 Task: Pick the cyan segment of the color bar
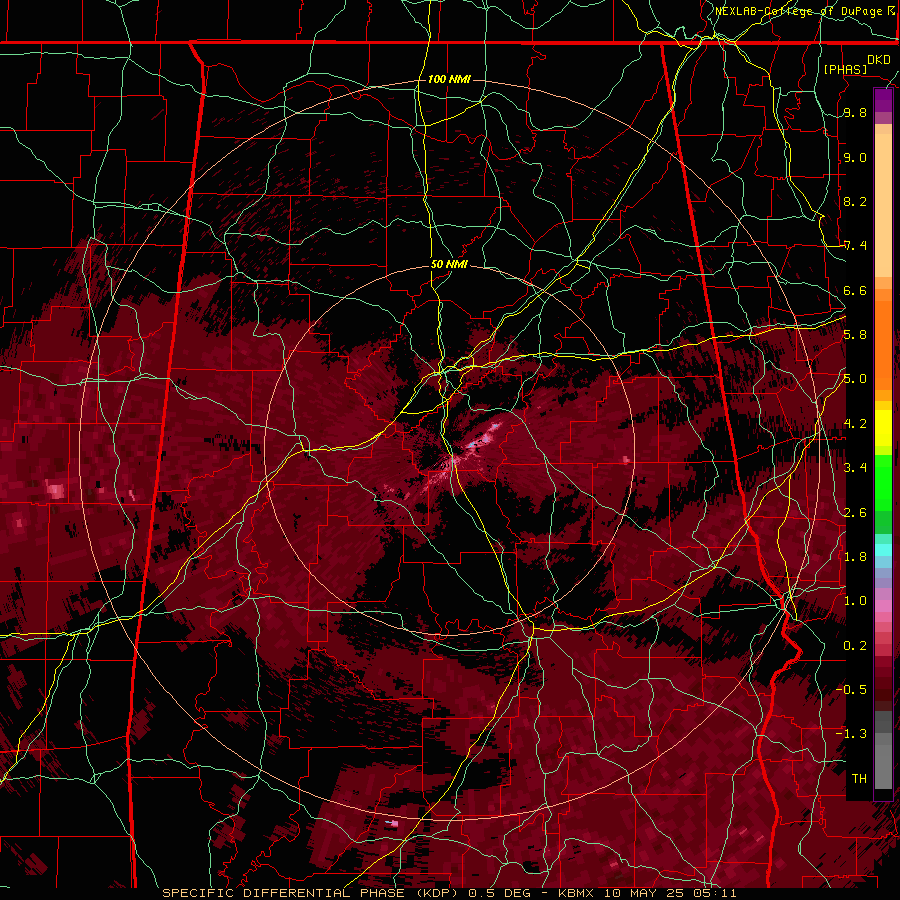883,550
